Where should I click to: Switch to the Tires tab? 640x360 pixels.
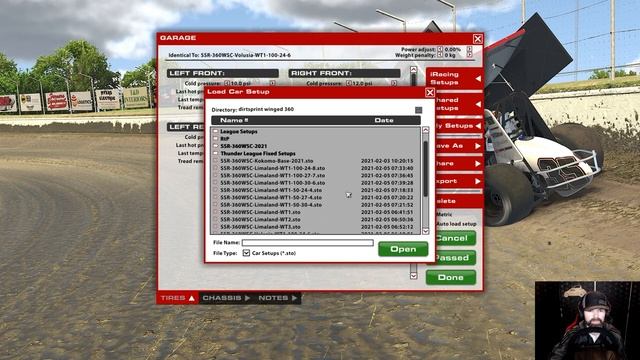pyautogui.click(x=178, y=298)
